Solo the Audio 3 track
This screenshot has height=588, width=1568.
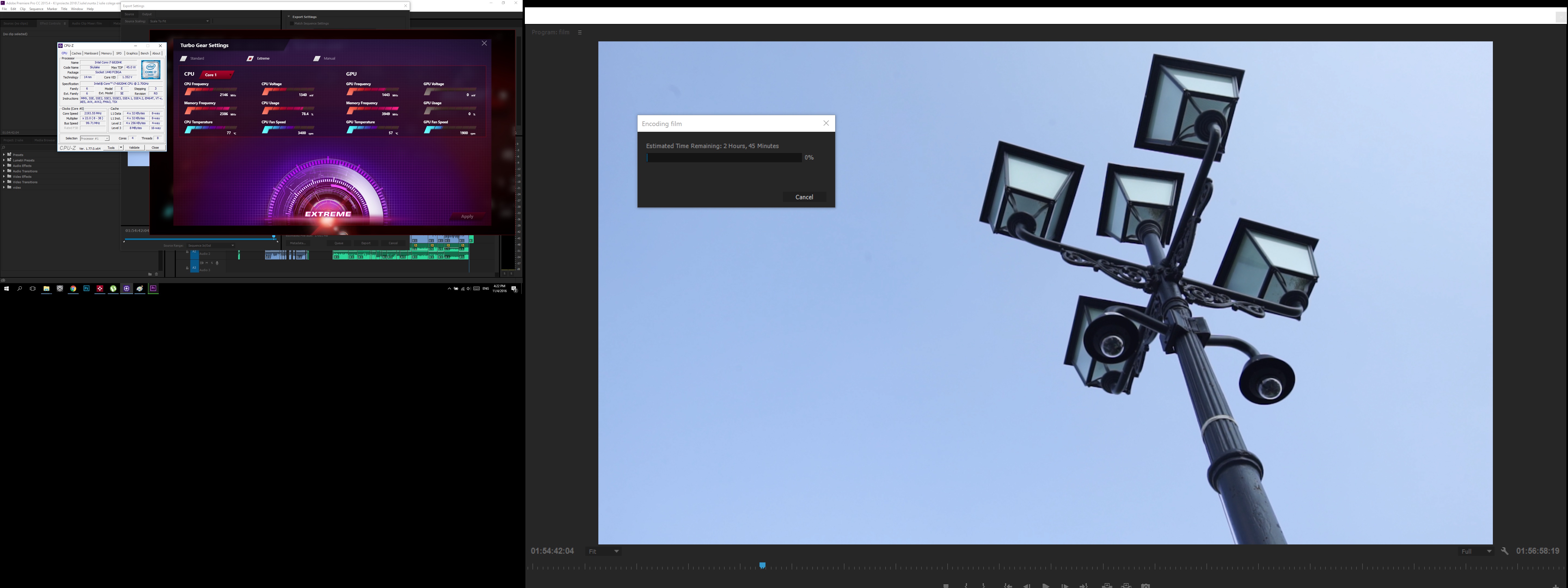212,263
